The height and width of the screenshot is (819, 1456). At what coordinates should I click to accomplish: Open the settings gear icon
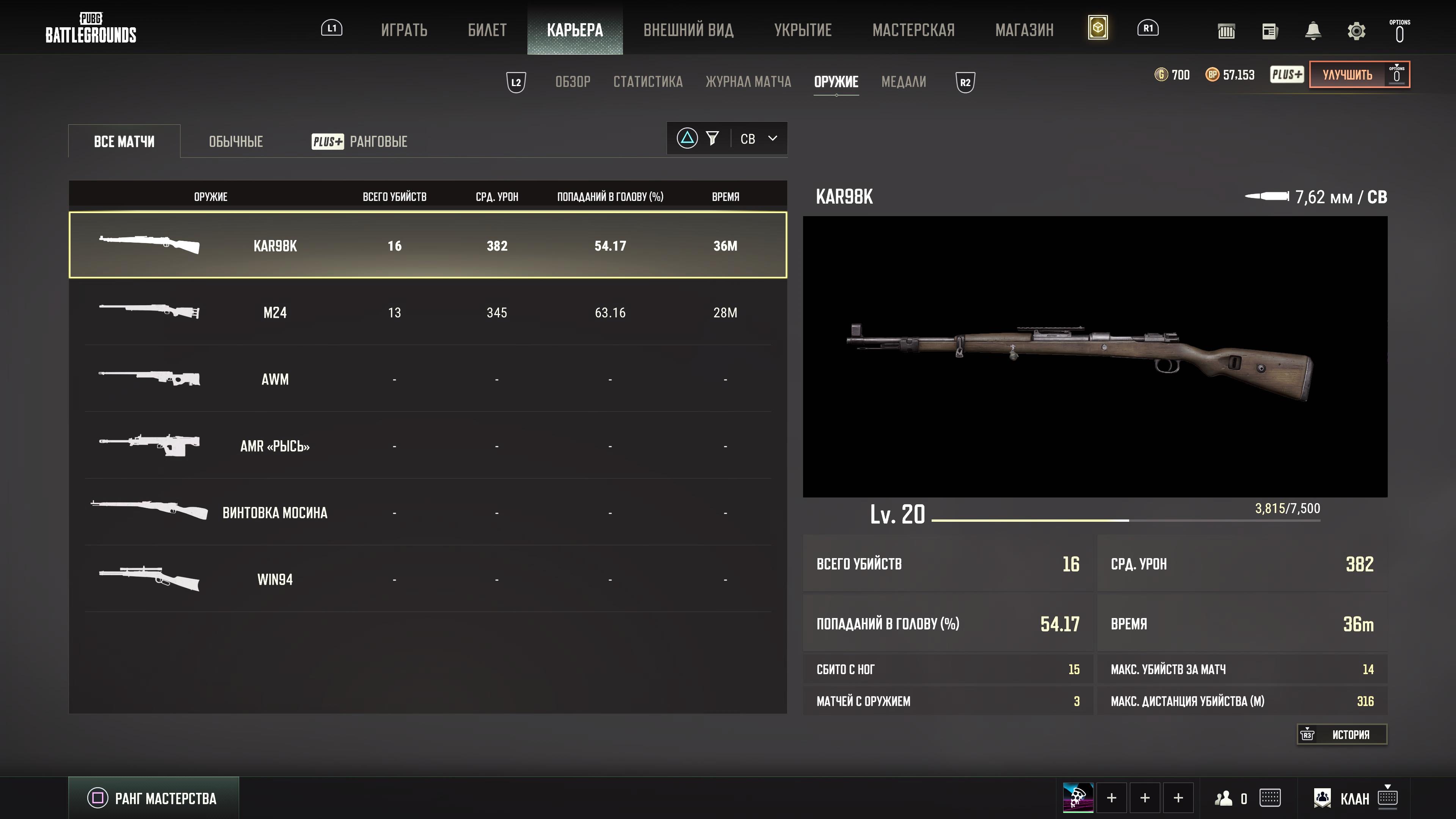(x=1356, y=31)
